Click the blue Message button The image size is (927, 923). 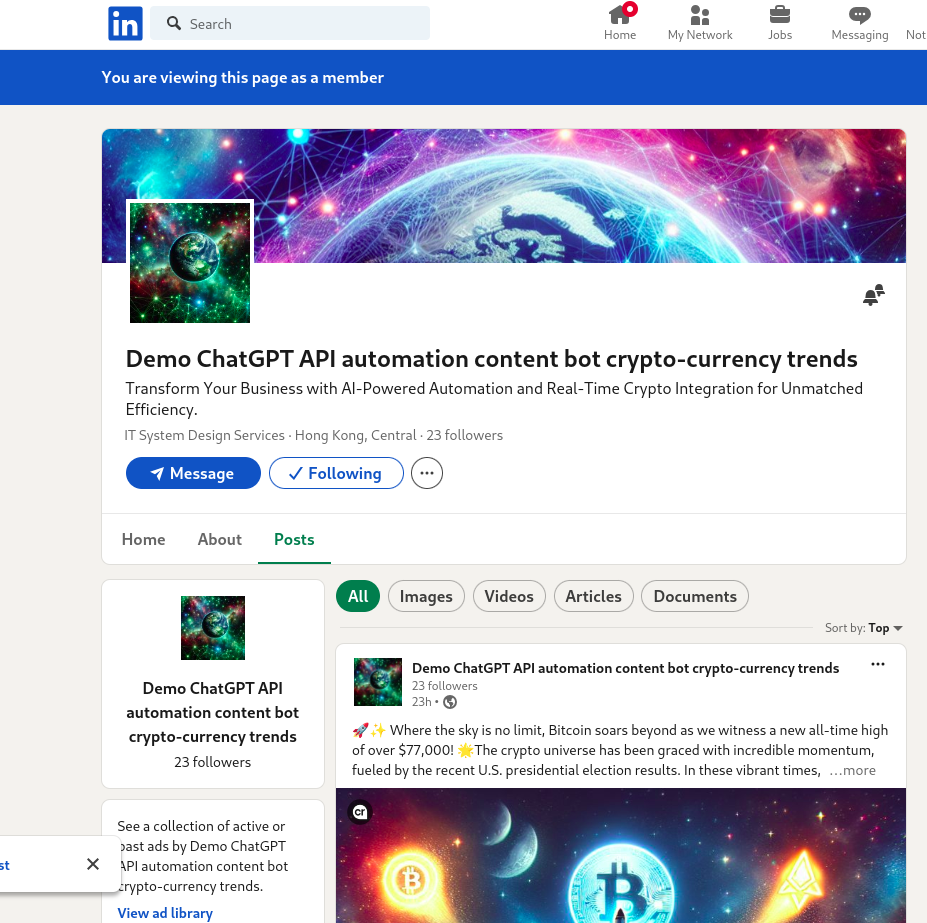pyautogui.click(x=193, y=473)
